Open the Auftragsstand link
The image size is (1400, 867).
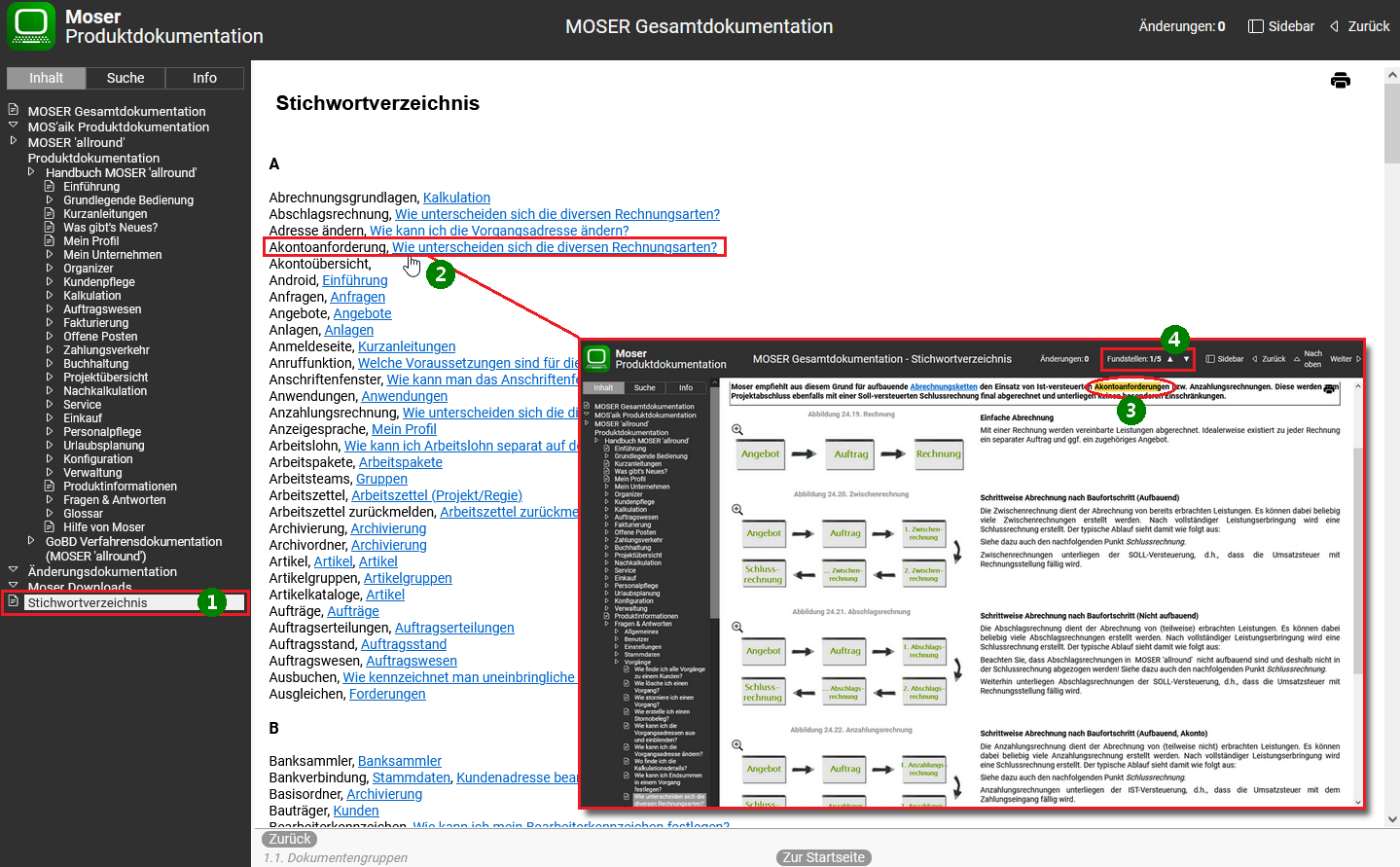[x=404, y=644]
